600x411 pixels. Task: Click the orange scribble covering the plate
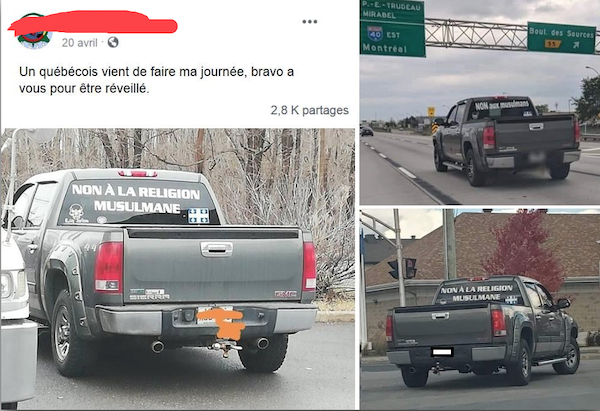click(x=222, y=323)
